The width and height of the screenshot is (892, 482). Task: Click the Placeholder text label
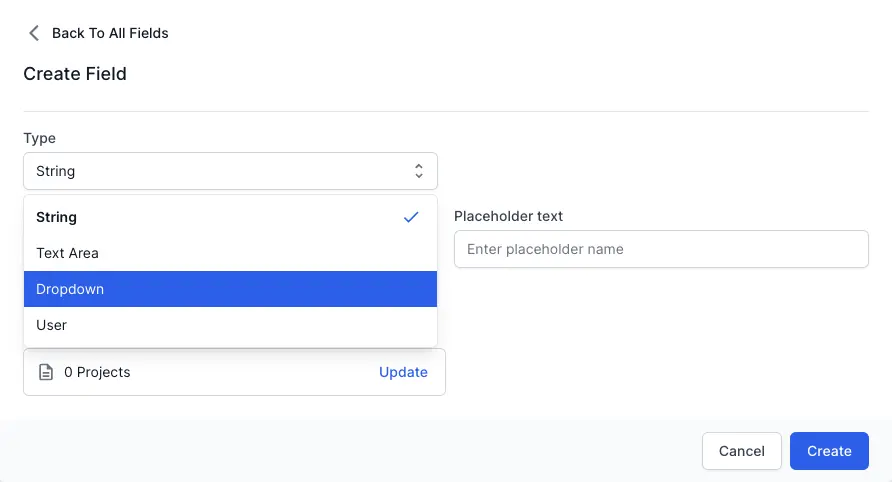(x=508, y=215)
